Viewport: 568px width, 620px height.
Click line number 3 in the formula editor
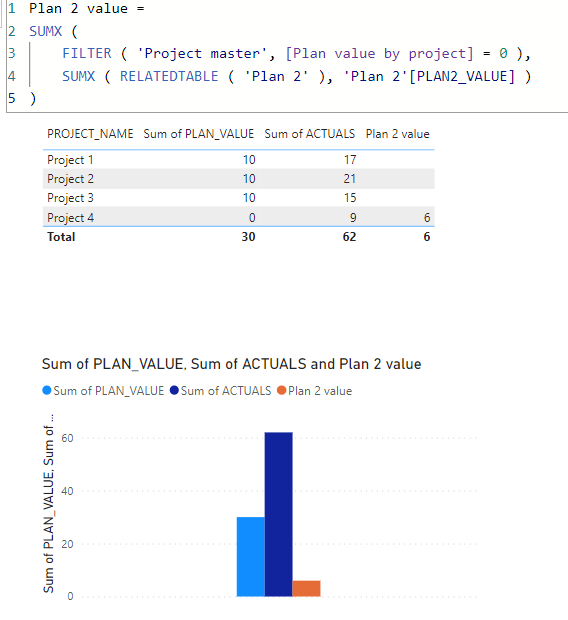click(x=12, y=53)
